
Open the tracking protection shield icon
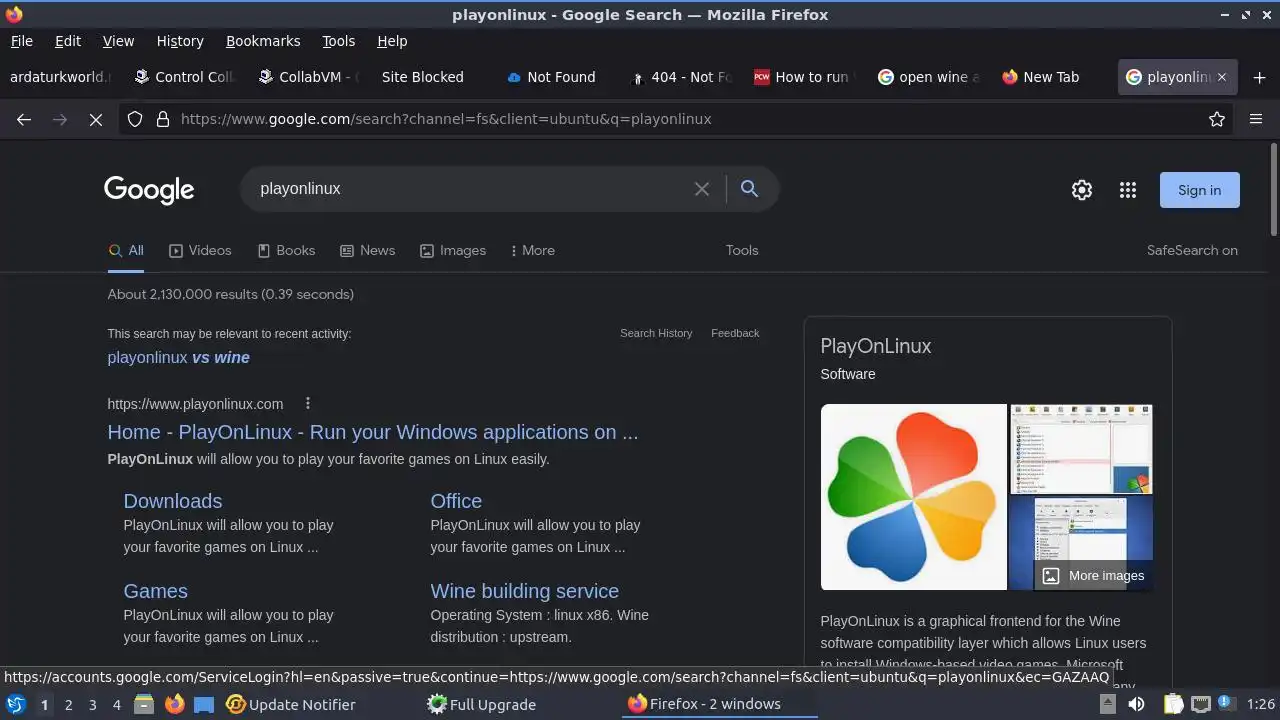tap(135, 119)
